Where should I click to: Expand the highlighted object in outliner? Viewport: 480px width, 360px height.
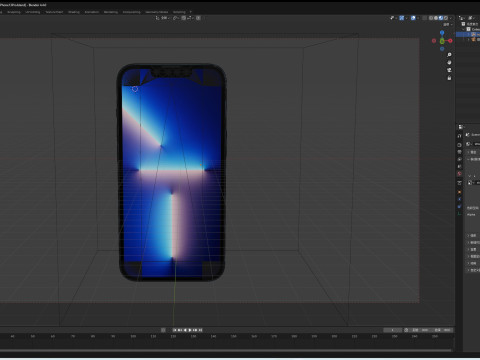[x=469, y=34]
